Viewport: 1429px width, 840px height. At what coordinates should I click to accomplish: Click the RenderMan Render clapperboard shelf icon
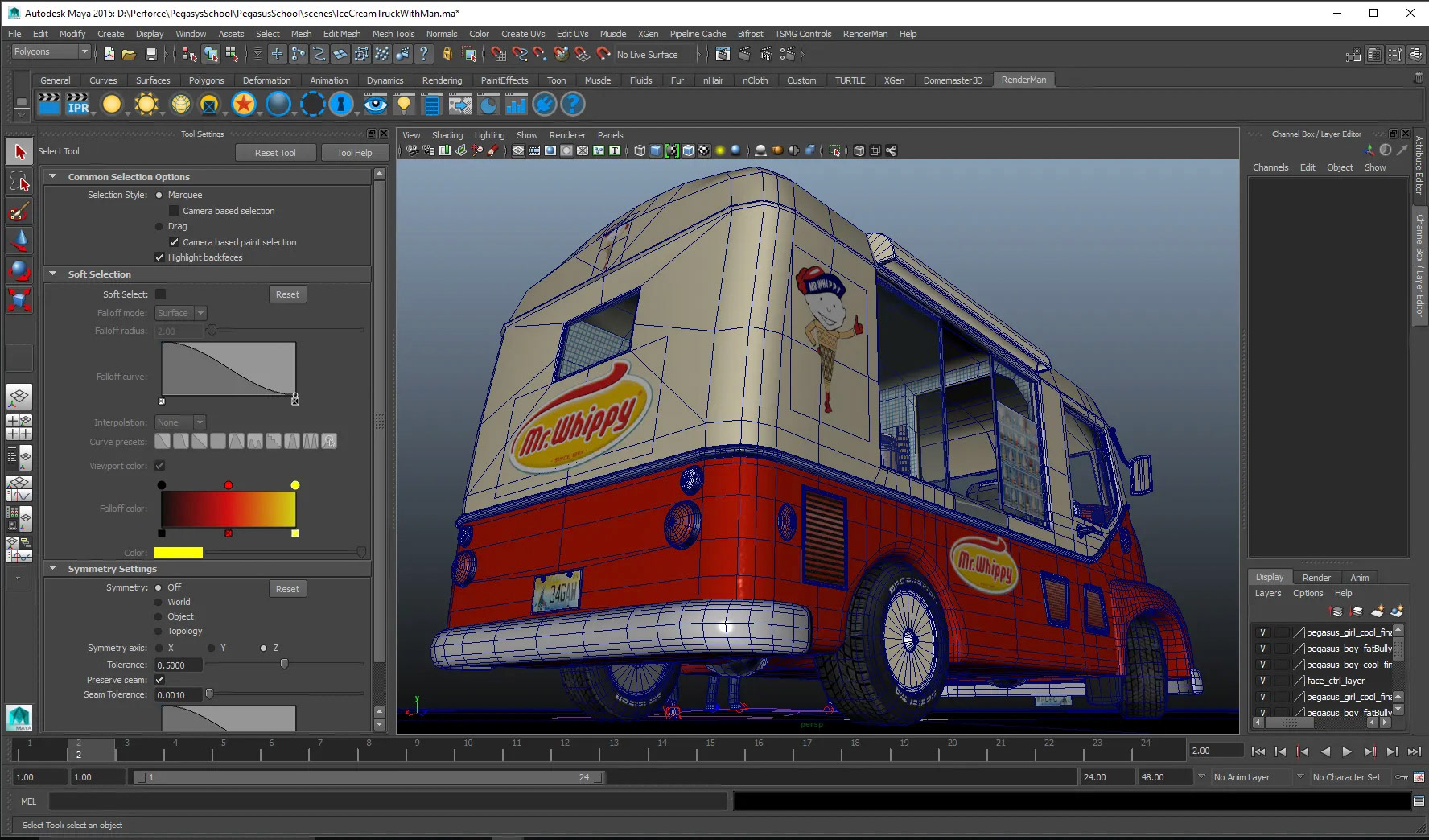pos(49,104)
